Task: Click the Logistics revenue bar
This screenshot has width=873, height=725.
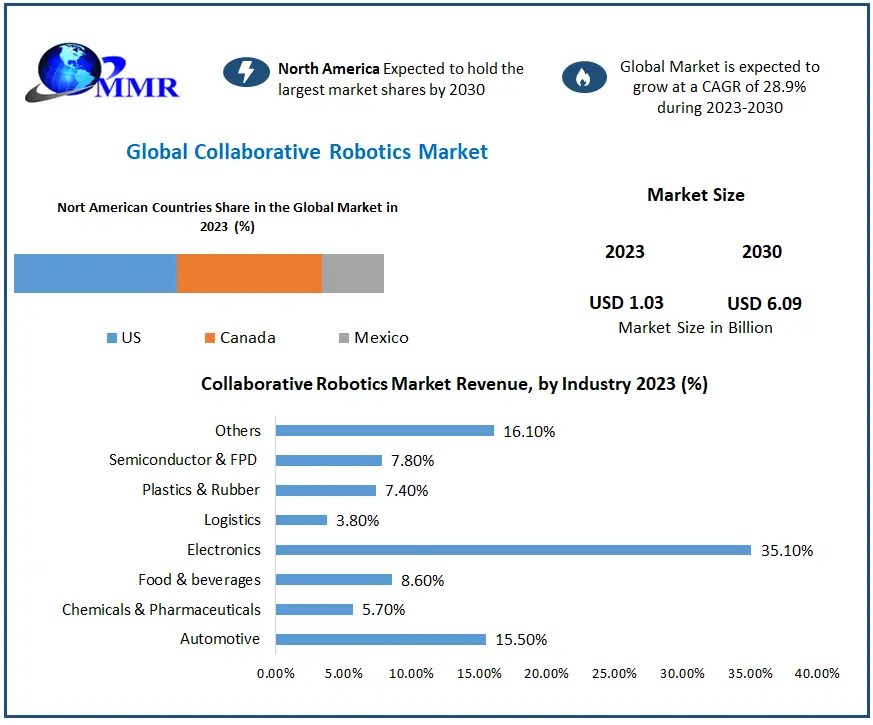Action: tap(300, 520)
